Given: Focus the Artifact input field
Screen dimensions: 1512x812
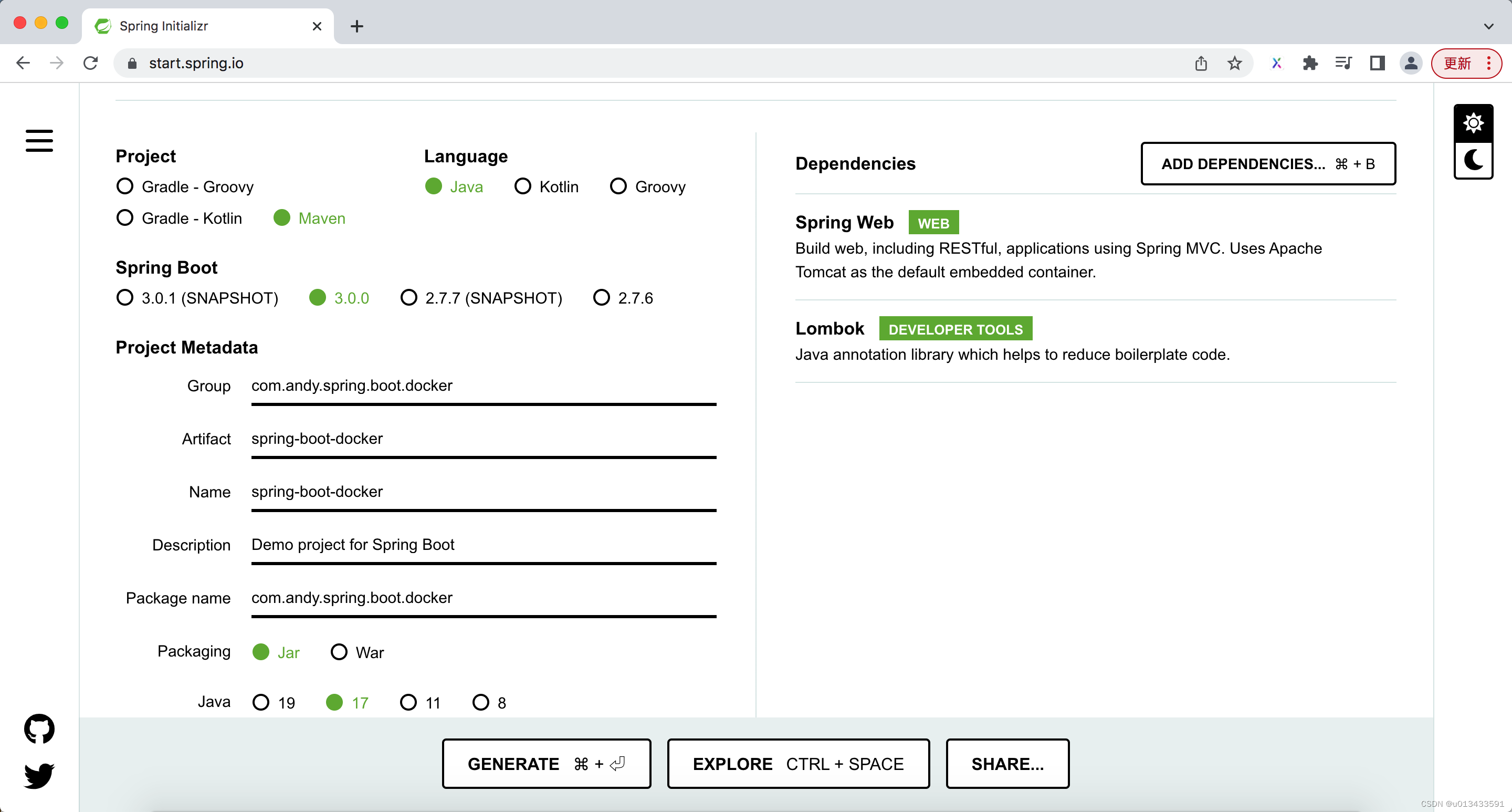Looking at the screenshot, I should pos(484,439).
